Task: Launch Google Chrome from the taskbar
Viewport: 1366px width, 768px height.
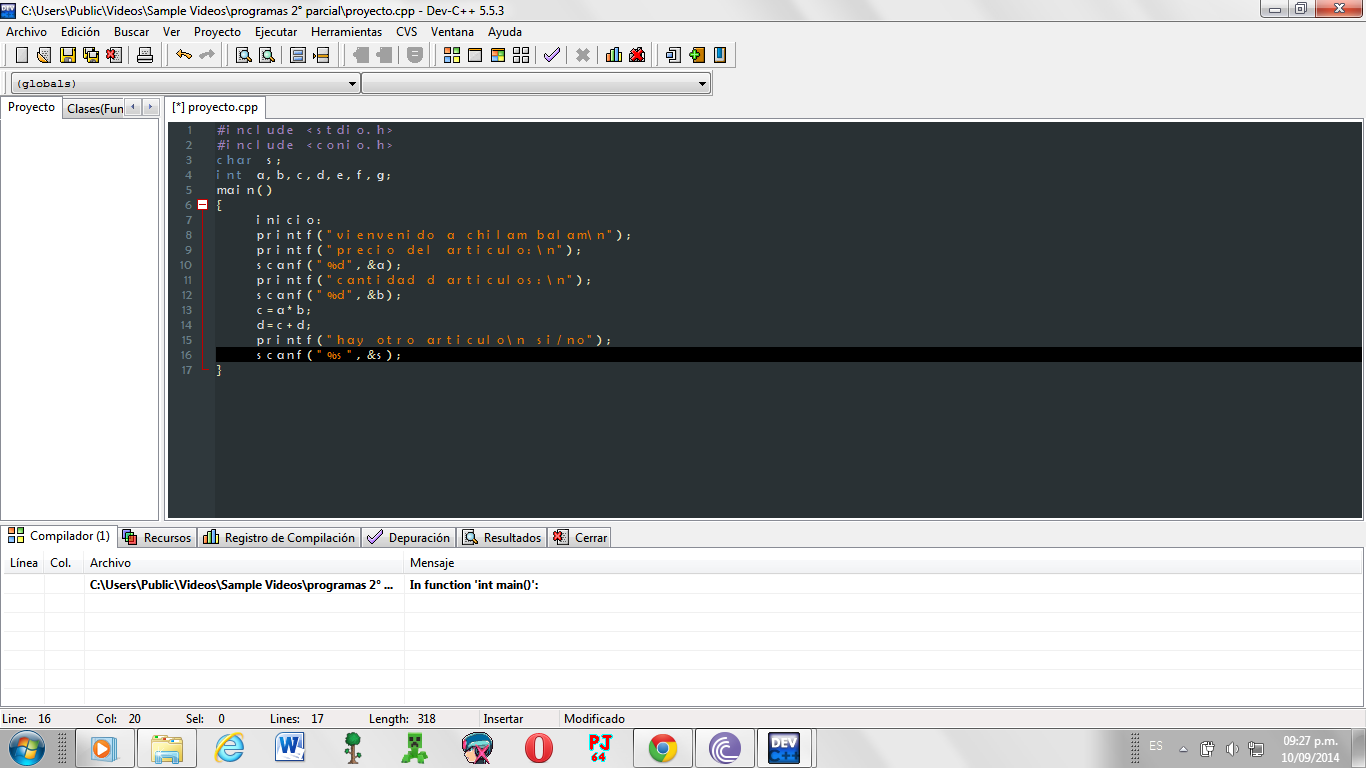Action: [x=662, y=748]
